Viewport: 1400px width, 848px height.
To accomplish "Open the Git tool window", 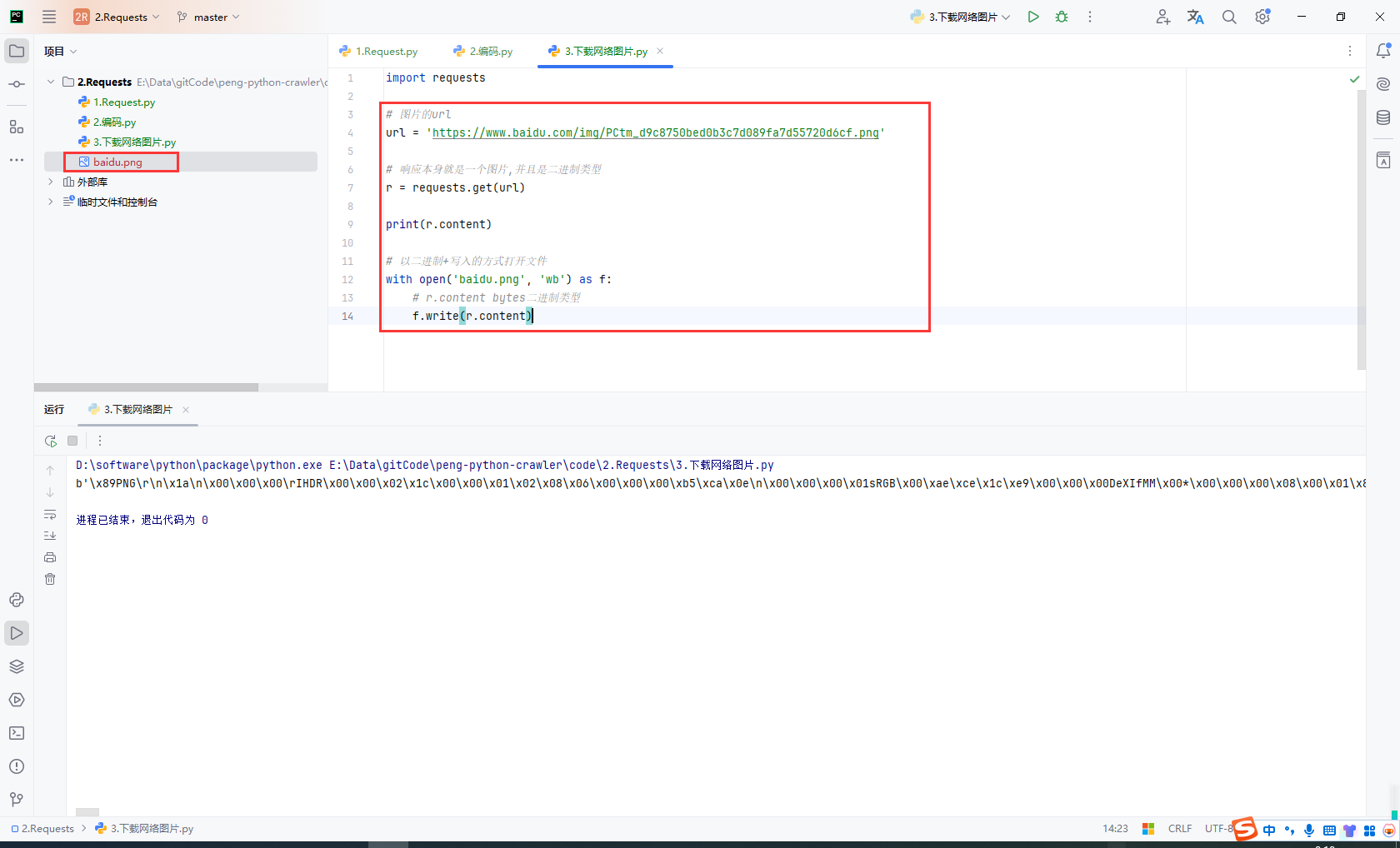I will [17, 800].
